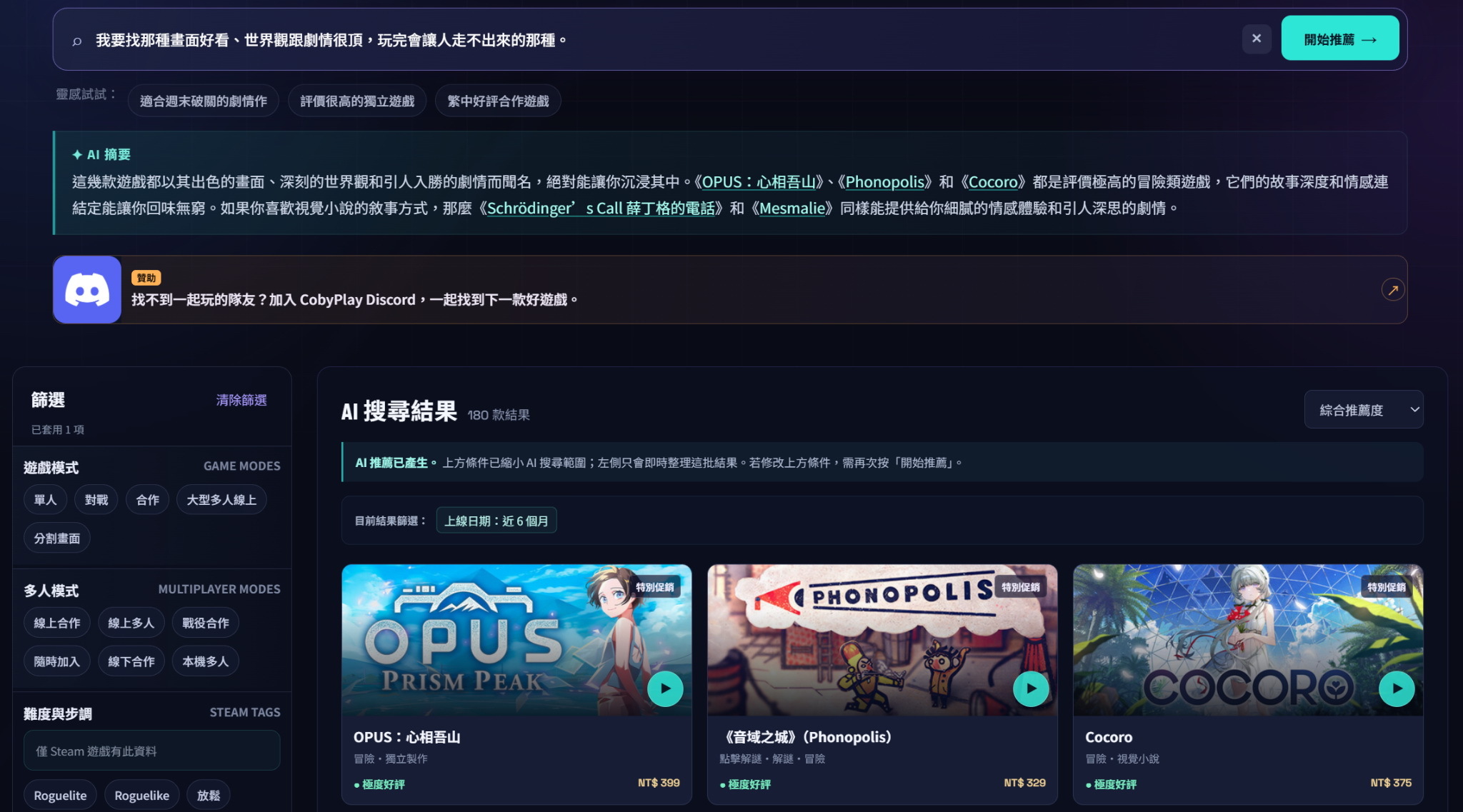Select suggestion 評價很高的獨立遊戲
The image size is (1463, 812).
click(357, 101)
